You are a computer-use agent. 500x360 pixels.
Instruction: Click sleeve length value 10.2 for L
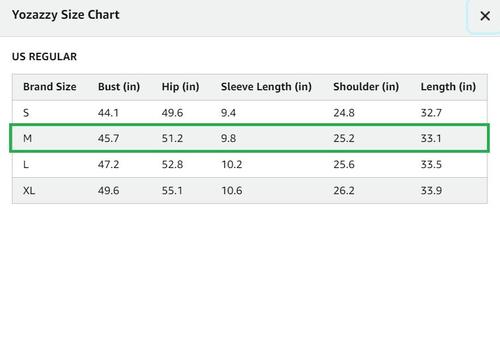pos(232,164)
